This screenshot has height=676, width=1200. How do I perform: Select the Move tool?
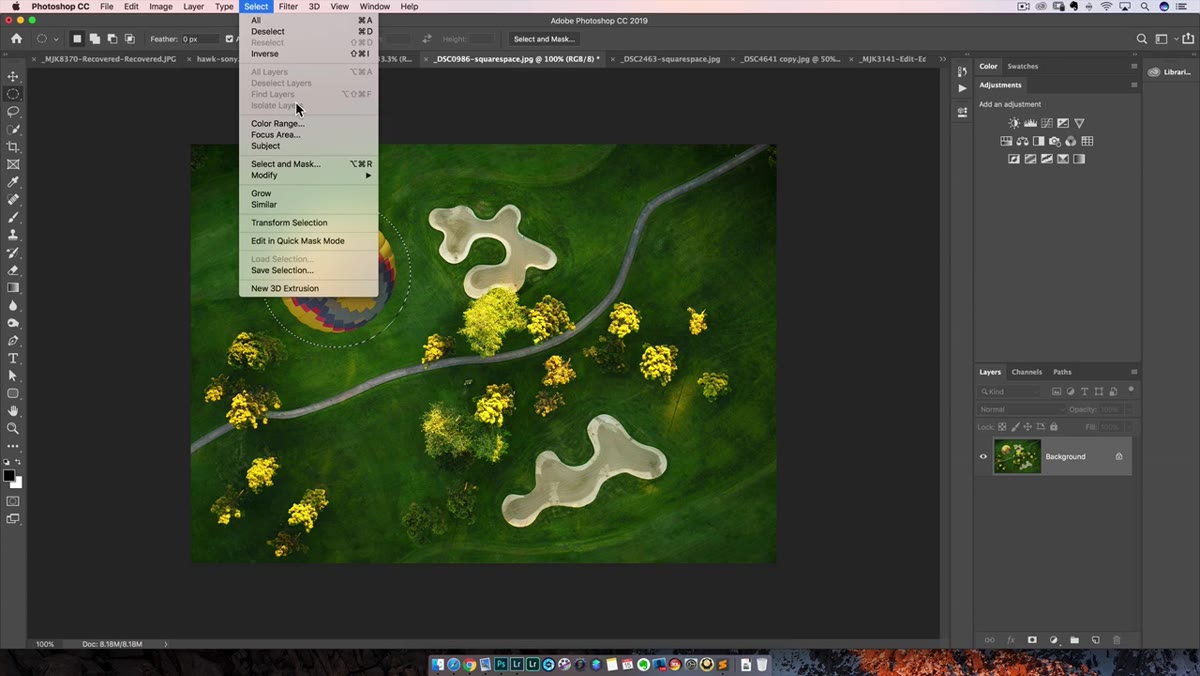pos(13,77)
